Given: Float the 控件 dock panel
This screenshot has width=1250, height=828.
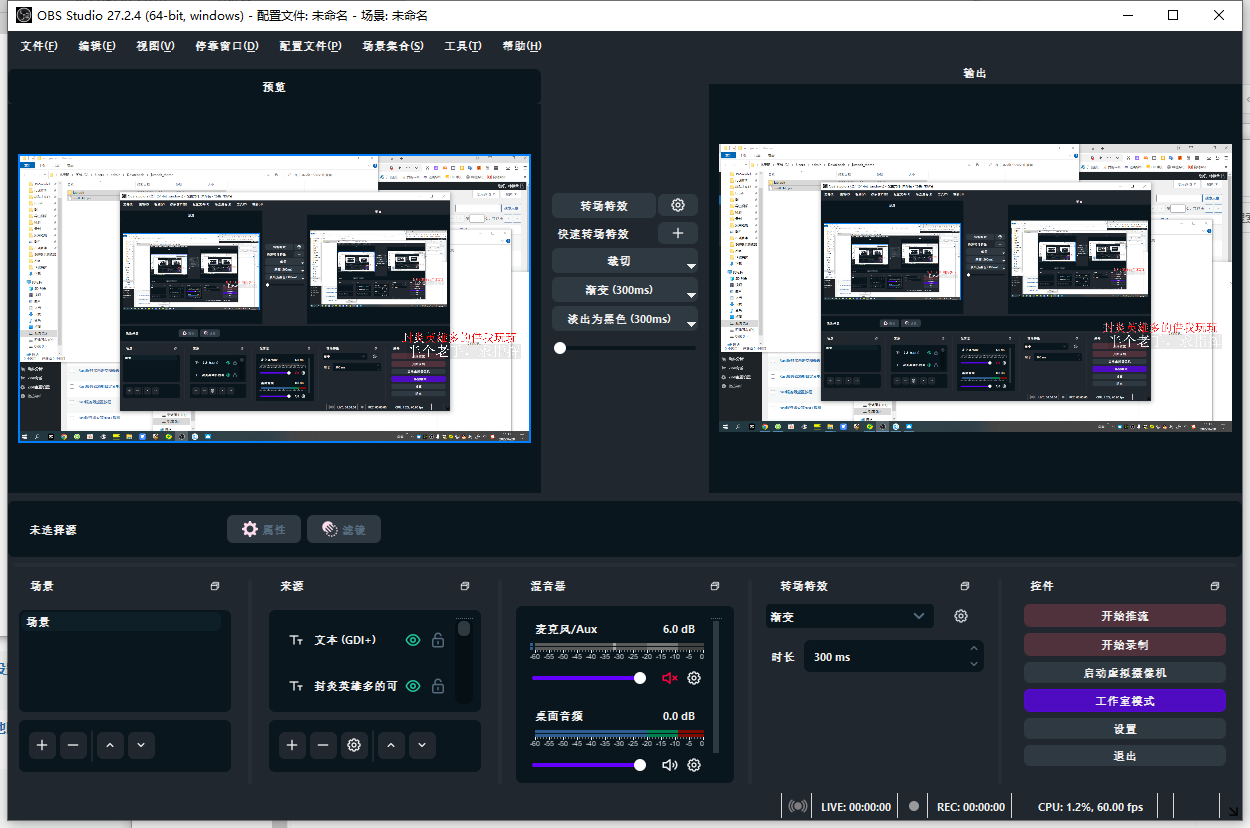Looking at the screenshot, I should [x=1215, y=586].
